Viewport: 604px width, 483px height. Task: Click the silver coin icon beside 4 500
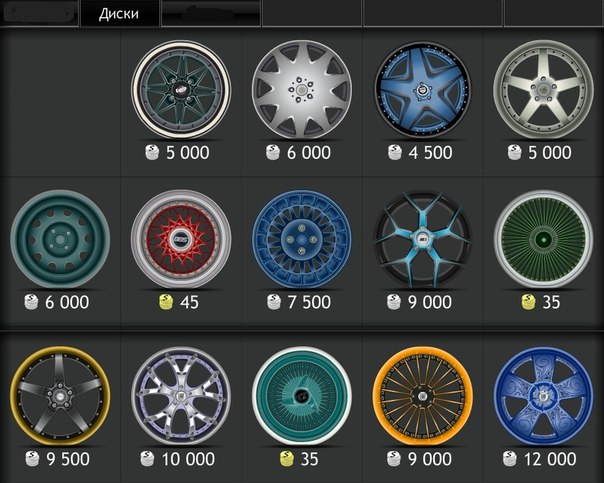395,153
